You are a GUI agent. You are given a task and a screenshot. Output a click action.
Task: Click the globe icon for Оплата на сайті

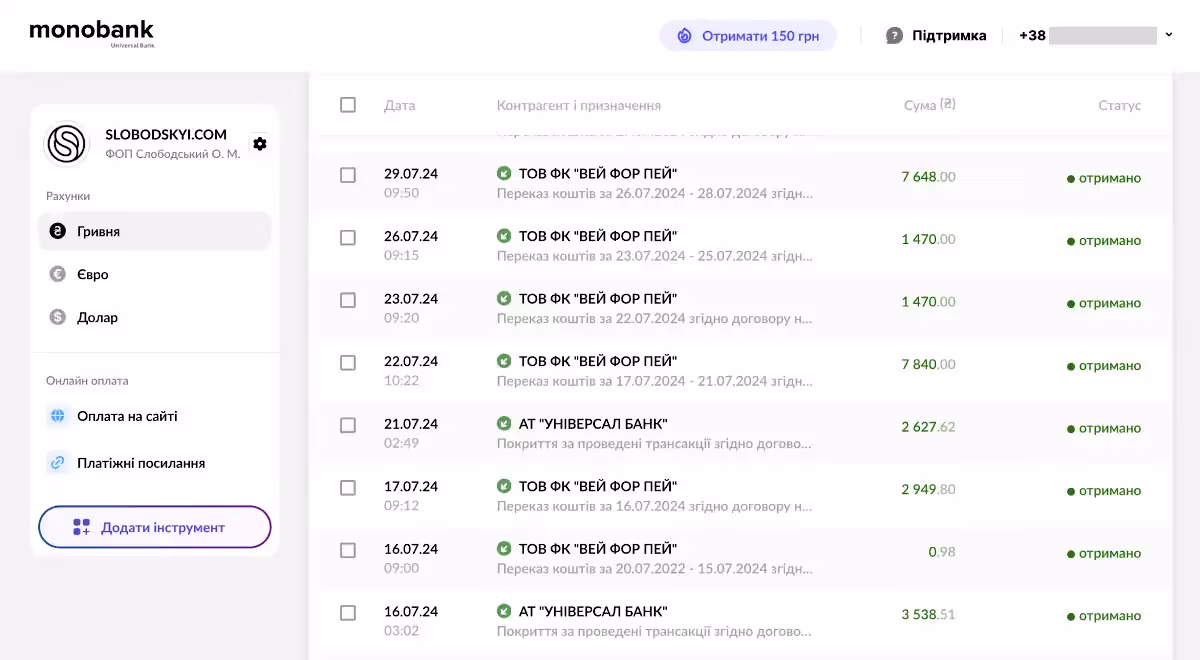pyautogui.click(x=58, y=416)
